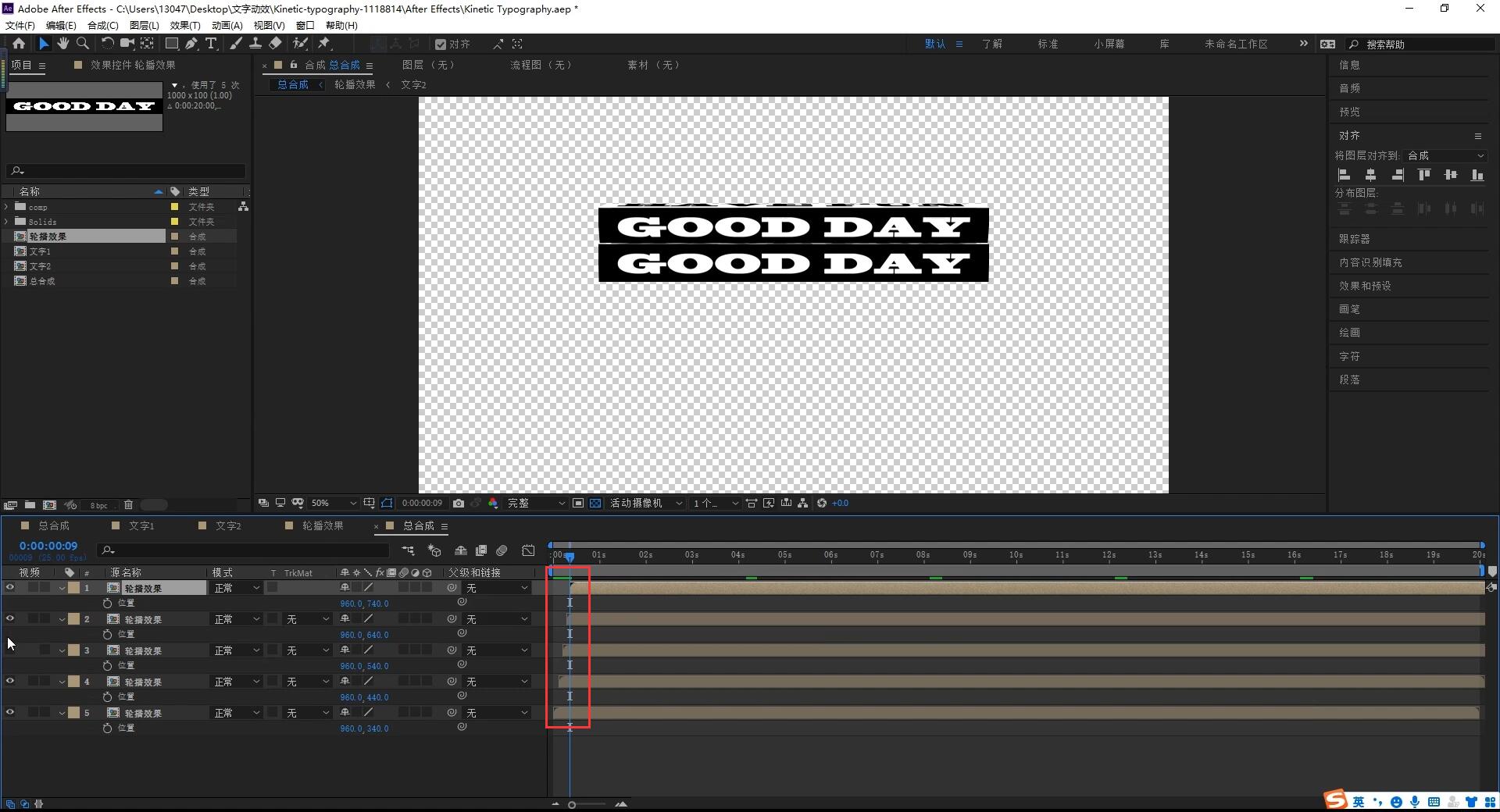Select the Pen tool
The image size is (1500, 812).
[191, 44]
